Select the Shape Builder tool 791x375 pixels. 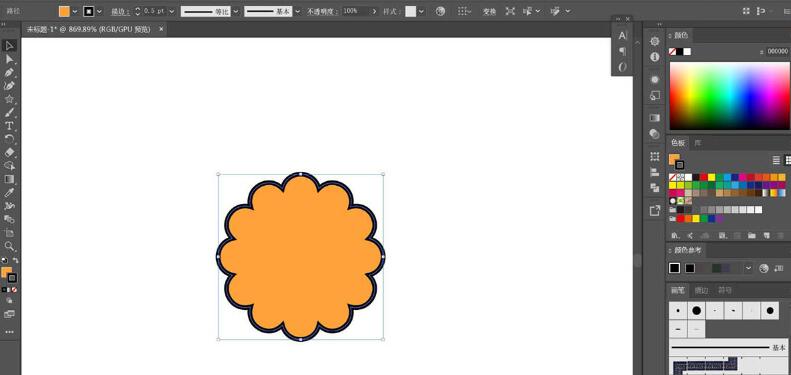pyautogui.click(x=9, y=166)
